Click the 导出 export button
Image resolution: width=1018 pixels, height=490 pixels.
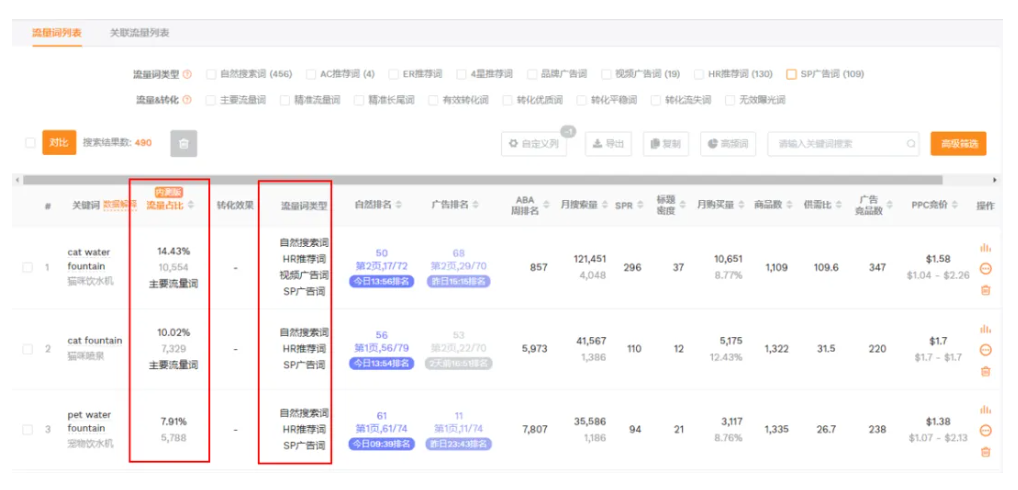(608, 143)
